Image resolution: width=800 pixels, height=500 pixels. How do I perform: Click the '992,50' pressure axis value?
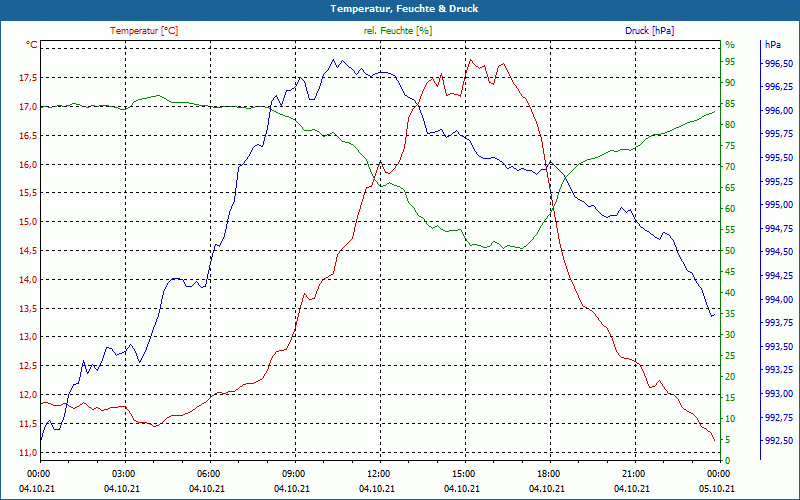click(x=779, y=441)
